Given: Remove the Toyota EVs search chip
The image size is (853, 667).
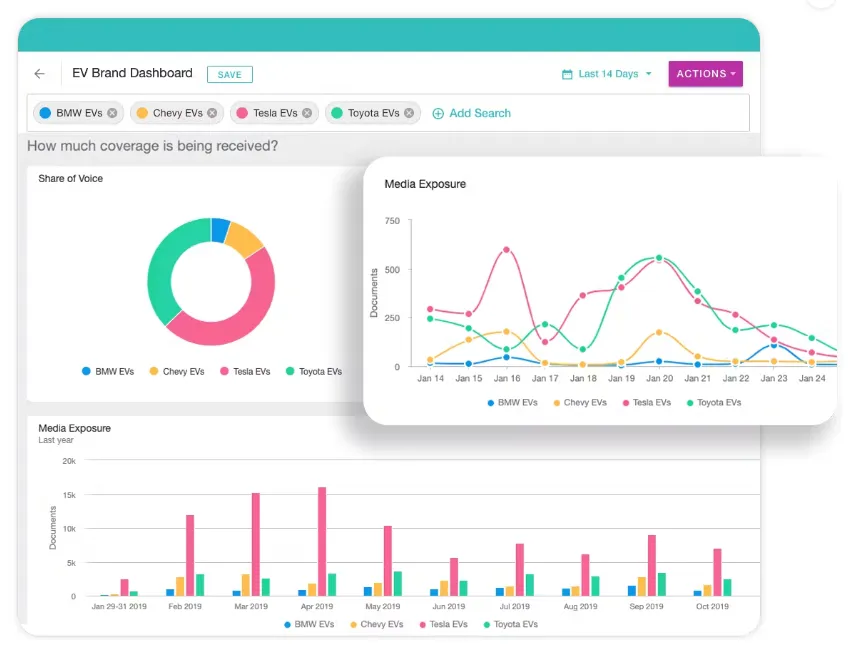Looking at the screenshot, I should [409, 113].
